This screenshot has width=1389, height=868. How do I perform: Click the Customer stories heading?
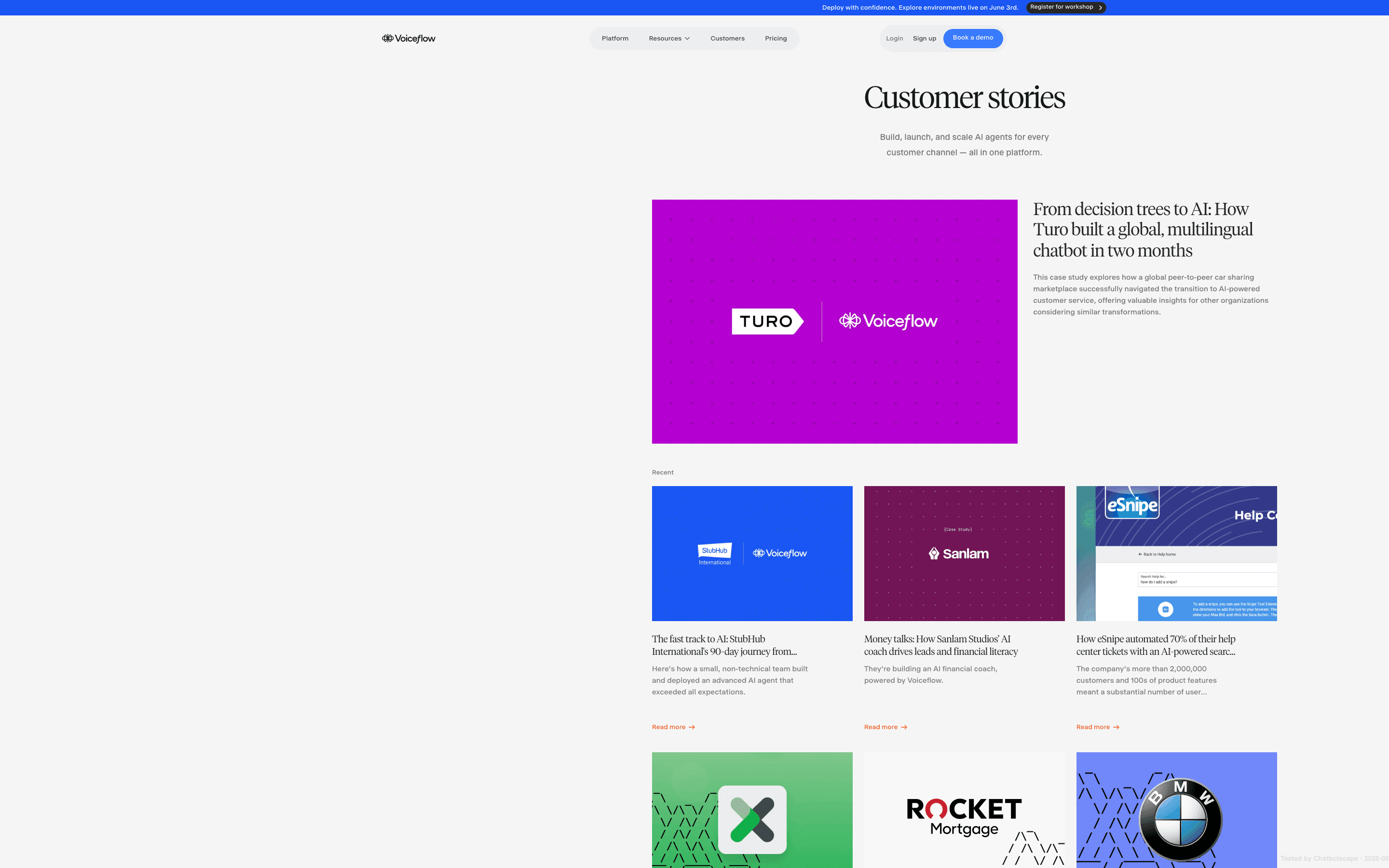point(964,97)
